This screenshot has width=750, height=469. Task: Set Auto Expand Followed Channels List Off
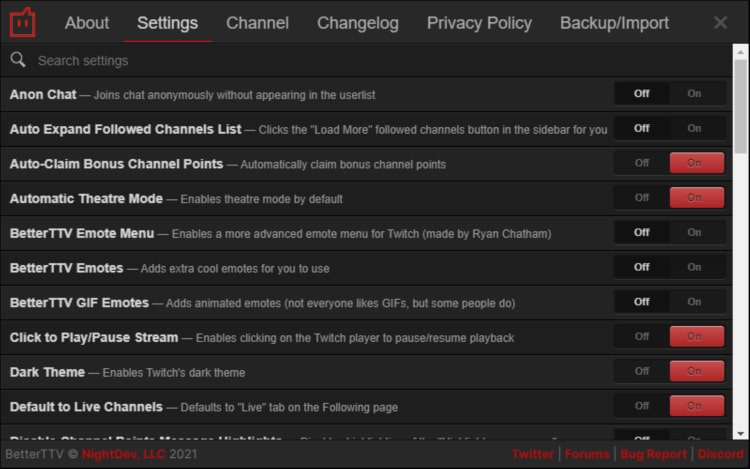point(642,129)
